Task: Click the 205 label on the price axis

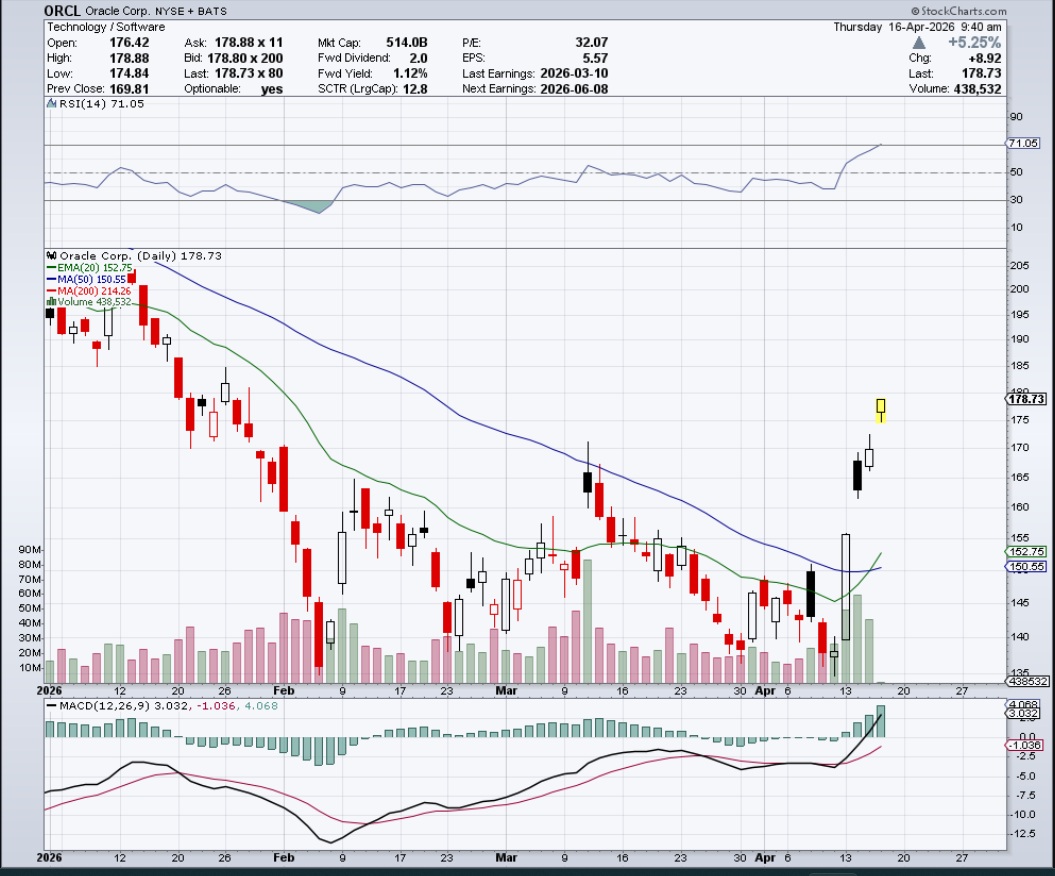Action: click(x=1019, y=266)
